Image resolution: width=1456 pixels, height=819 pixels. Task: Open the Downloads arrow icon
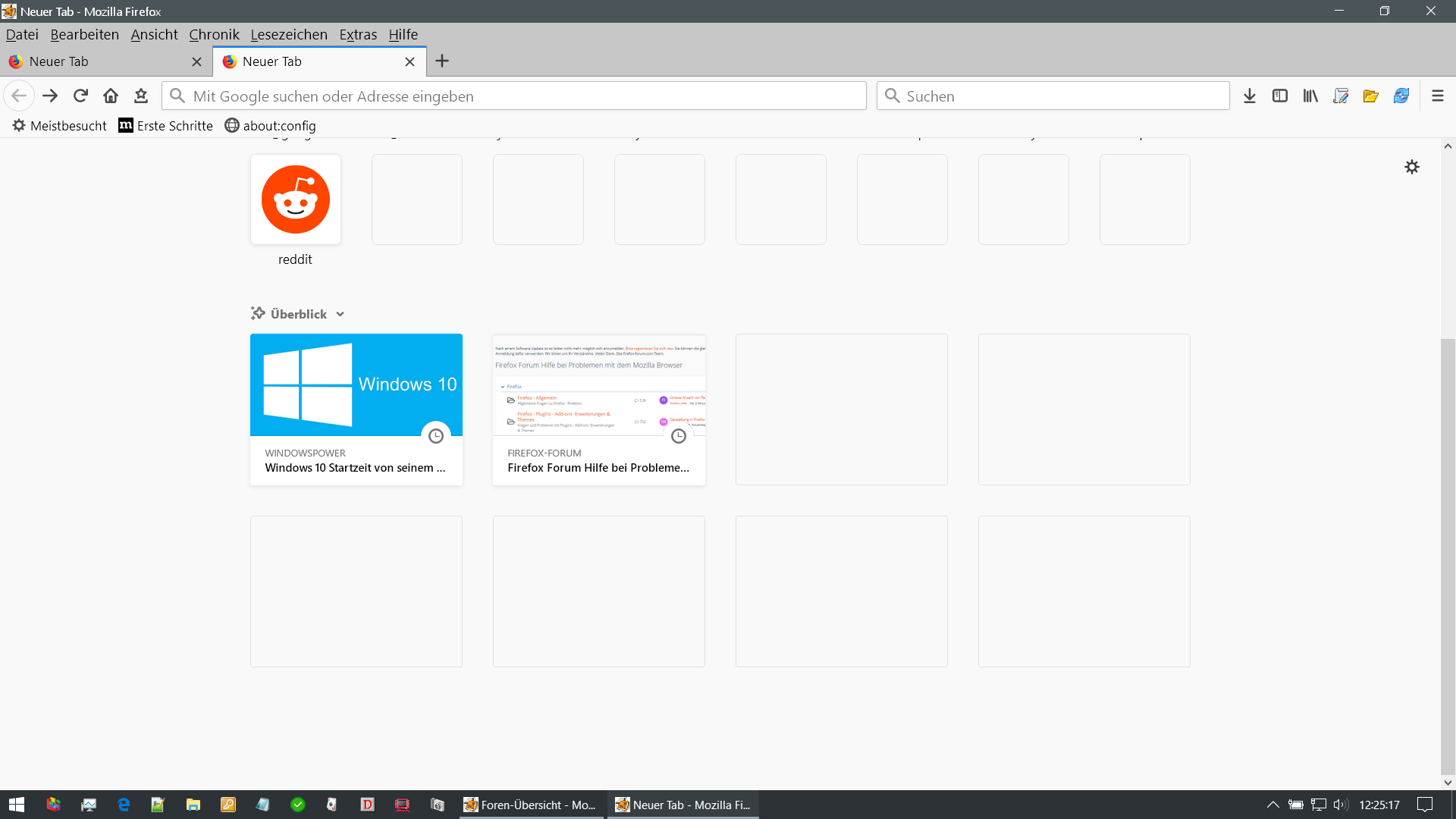click(x=1250, y=96)
